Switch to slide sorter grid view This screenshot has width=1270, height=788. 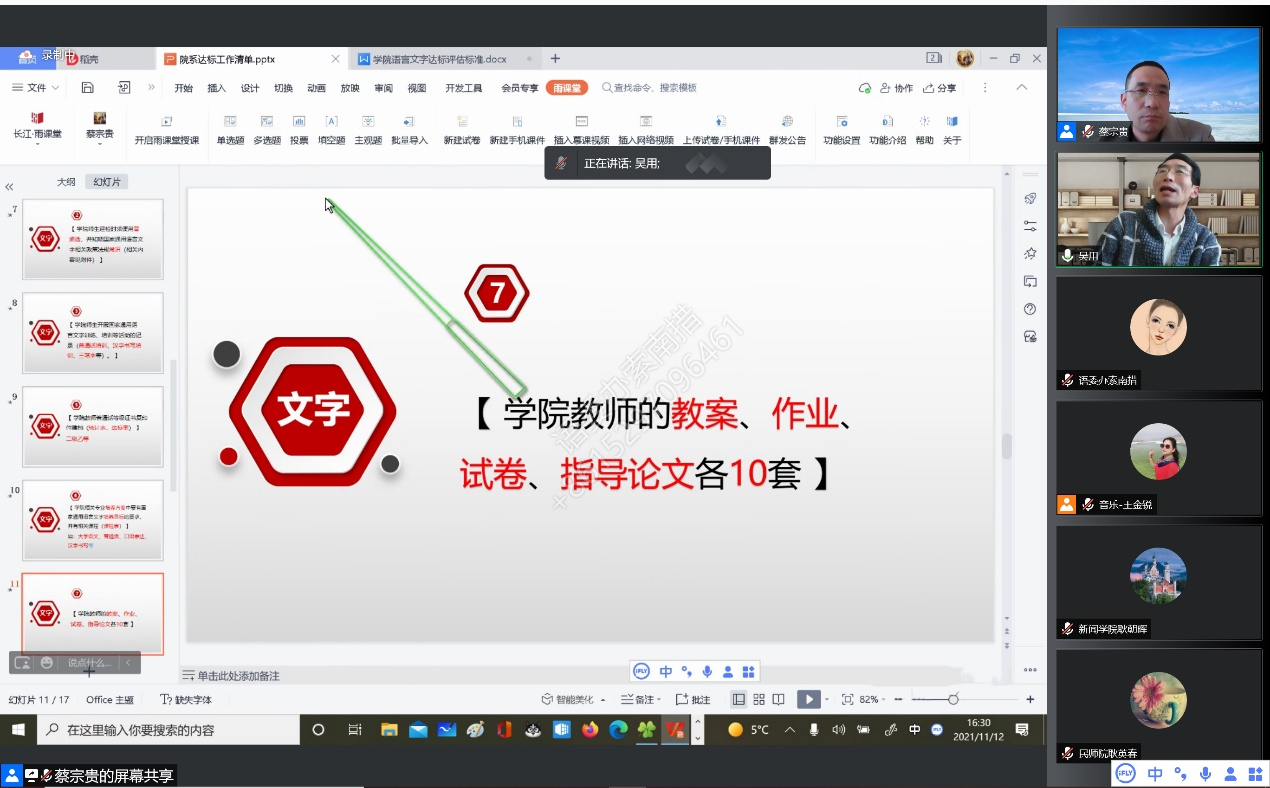759,700
